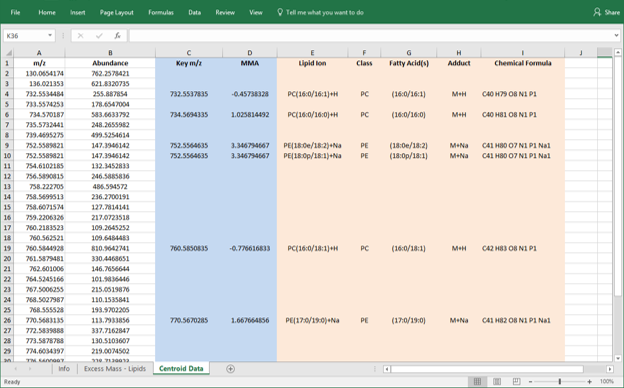Click the Select All corner triangle

pyautogui.click(x=8, y=53)
